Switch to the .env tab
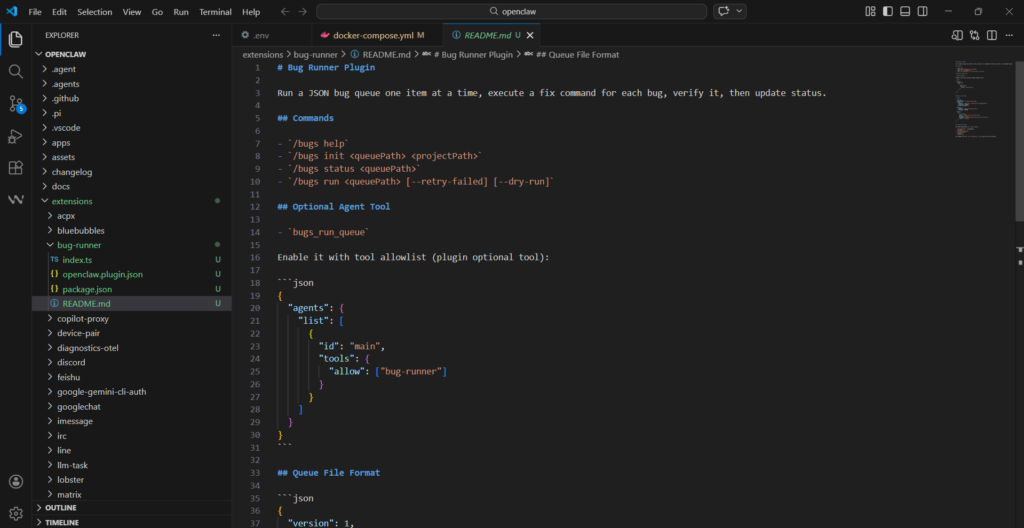Screen dimensions: 1024x528 pyautogui.click(x=270, y=35)
